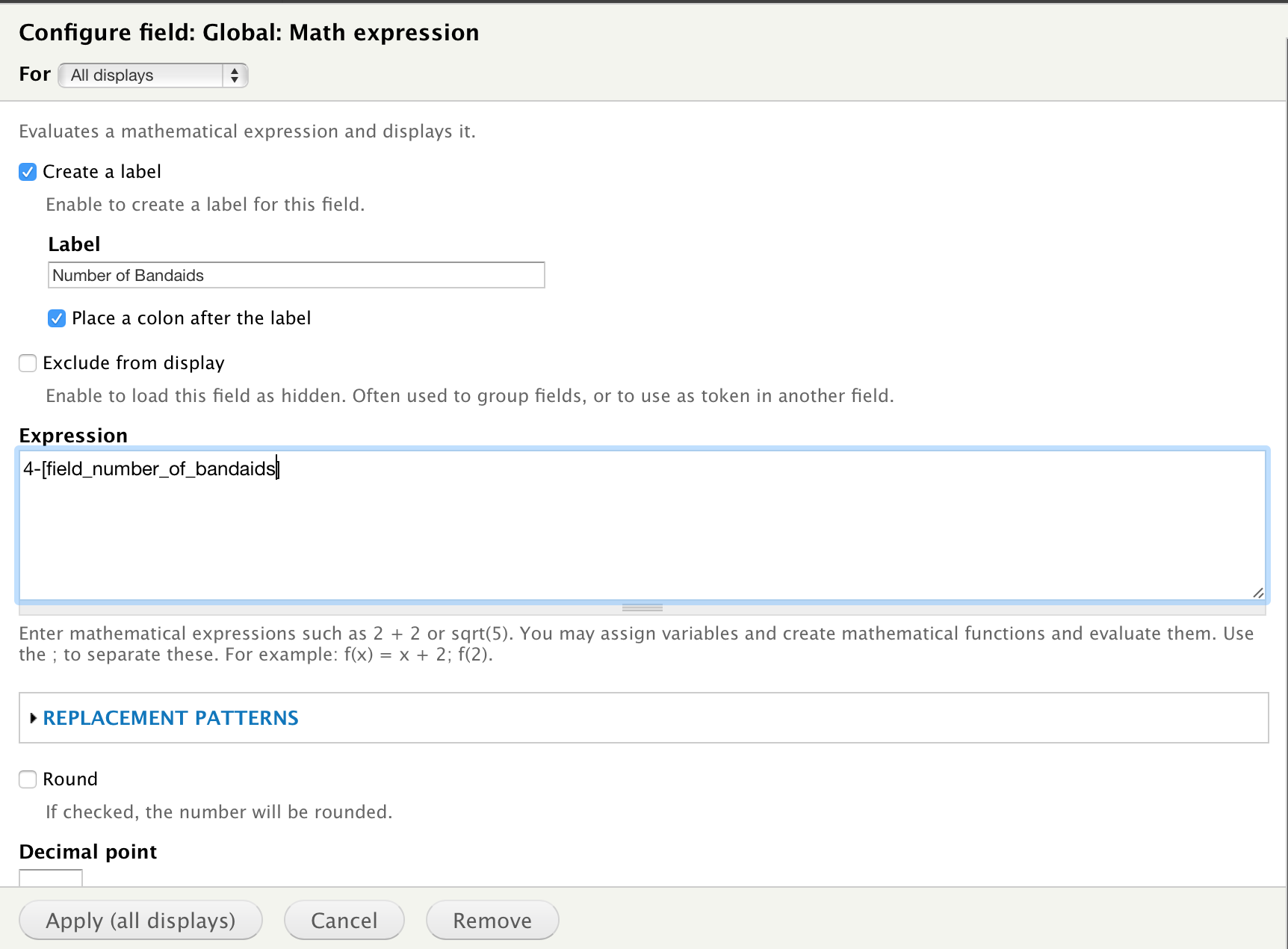
Task: Check the "Round" option
Action: tap(27, 779)
